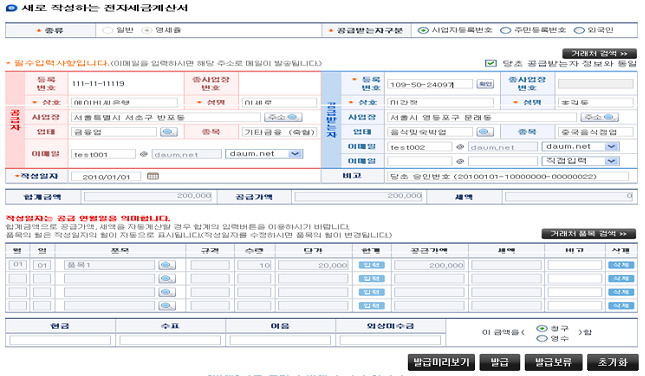The height and width of the screenshot is (376, 645).
Task: Open the 직접입력 email domain dropdown
Action: coord(580,161)
